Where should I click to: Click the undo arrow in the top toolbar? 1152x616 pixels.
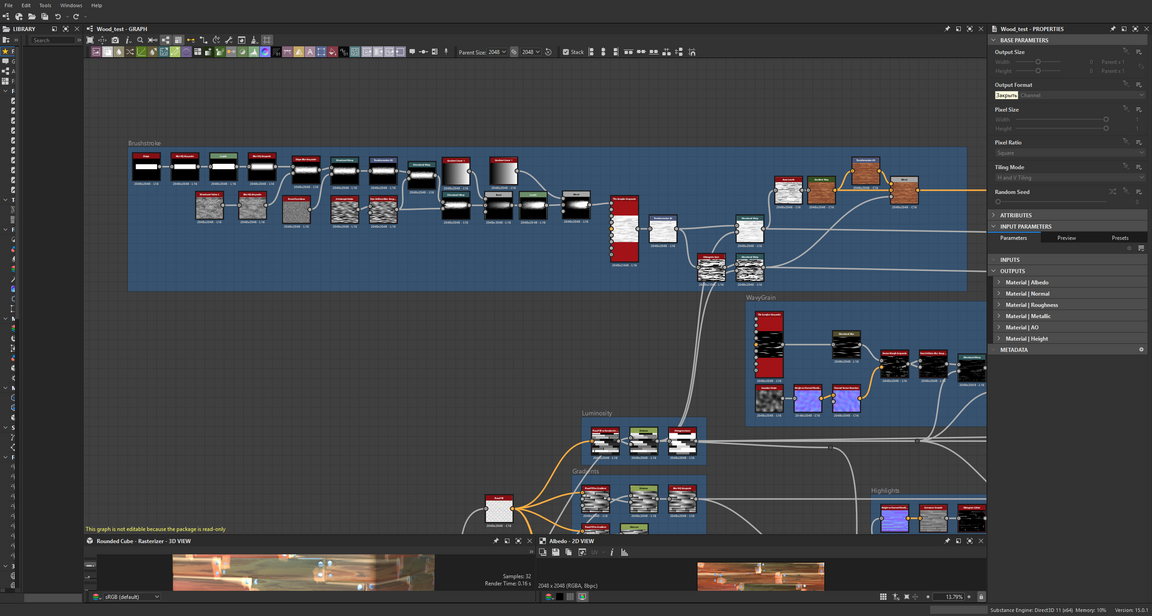click(58, 17)
